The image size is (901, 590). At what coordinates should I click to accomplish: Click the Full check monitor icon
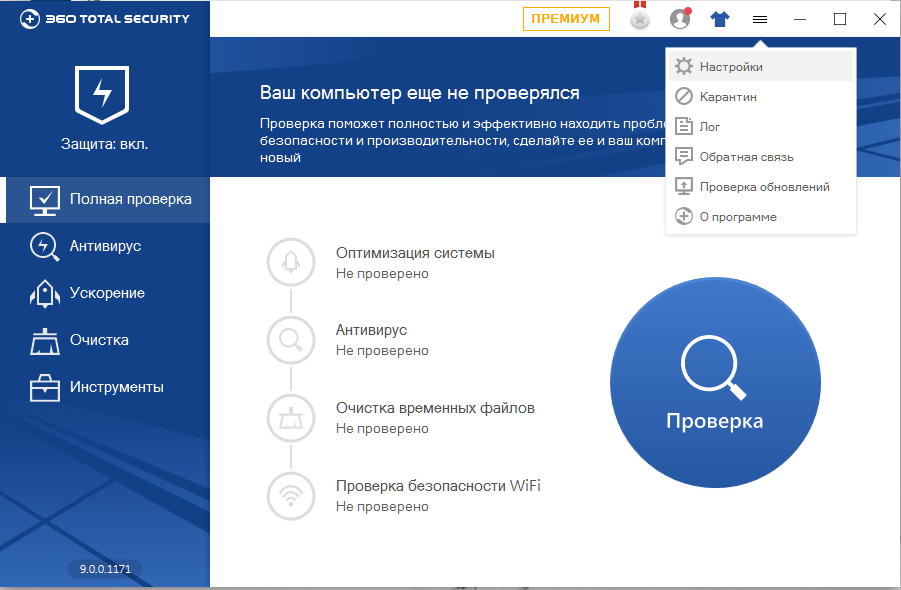click(45, 200)
